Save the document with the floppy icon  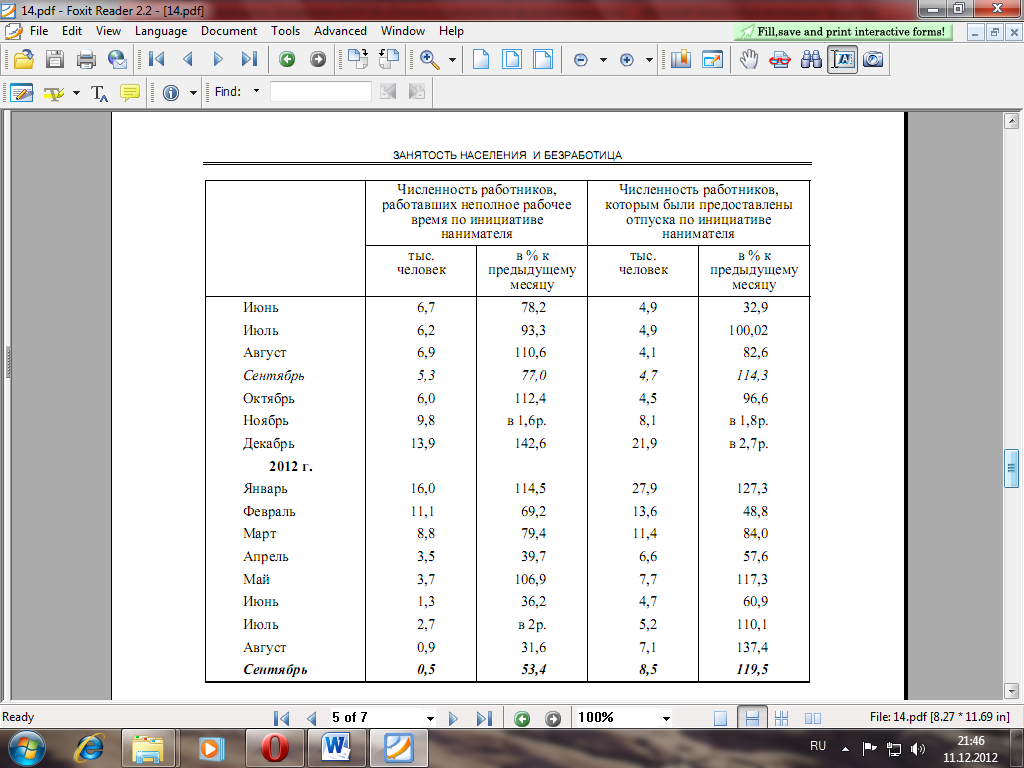point(55,59)
